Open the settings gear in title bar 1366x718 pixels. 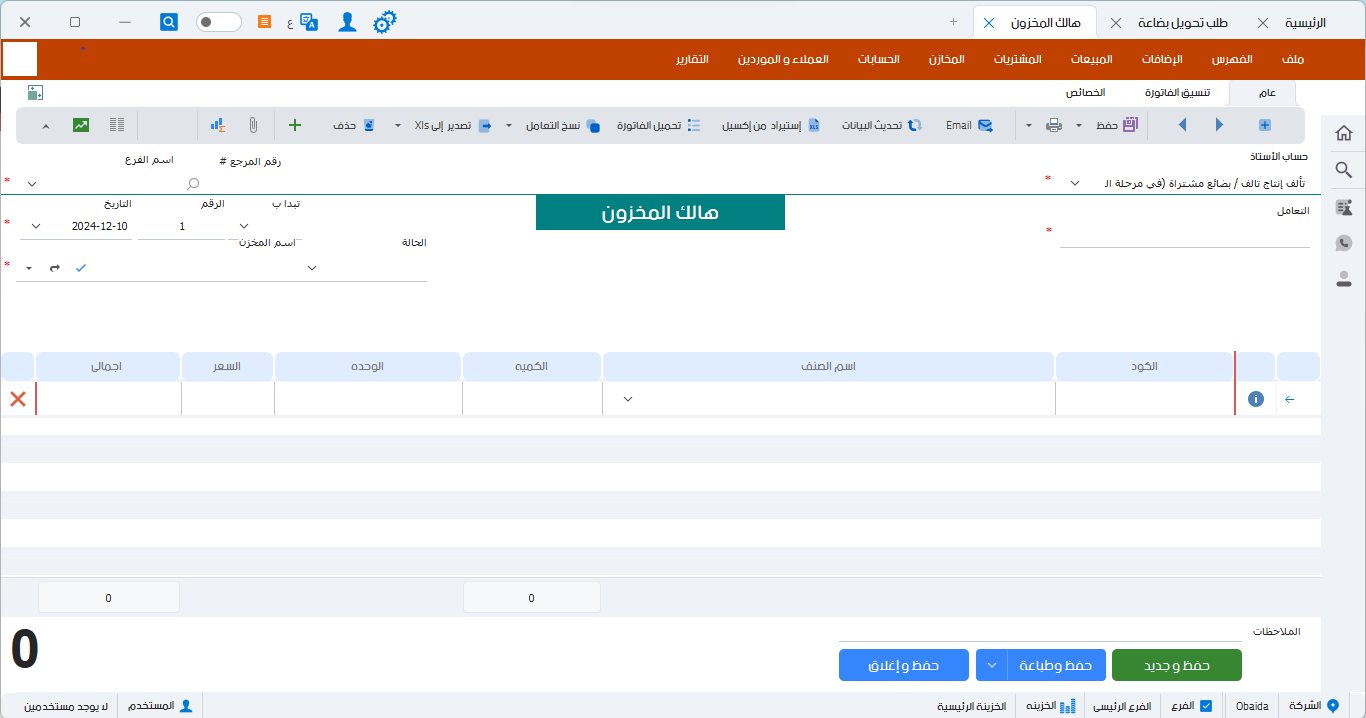click(384, 22)
